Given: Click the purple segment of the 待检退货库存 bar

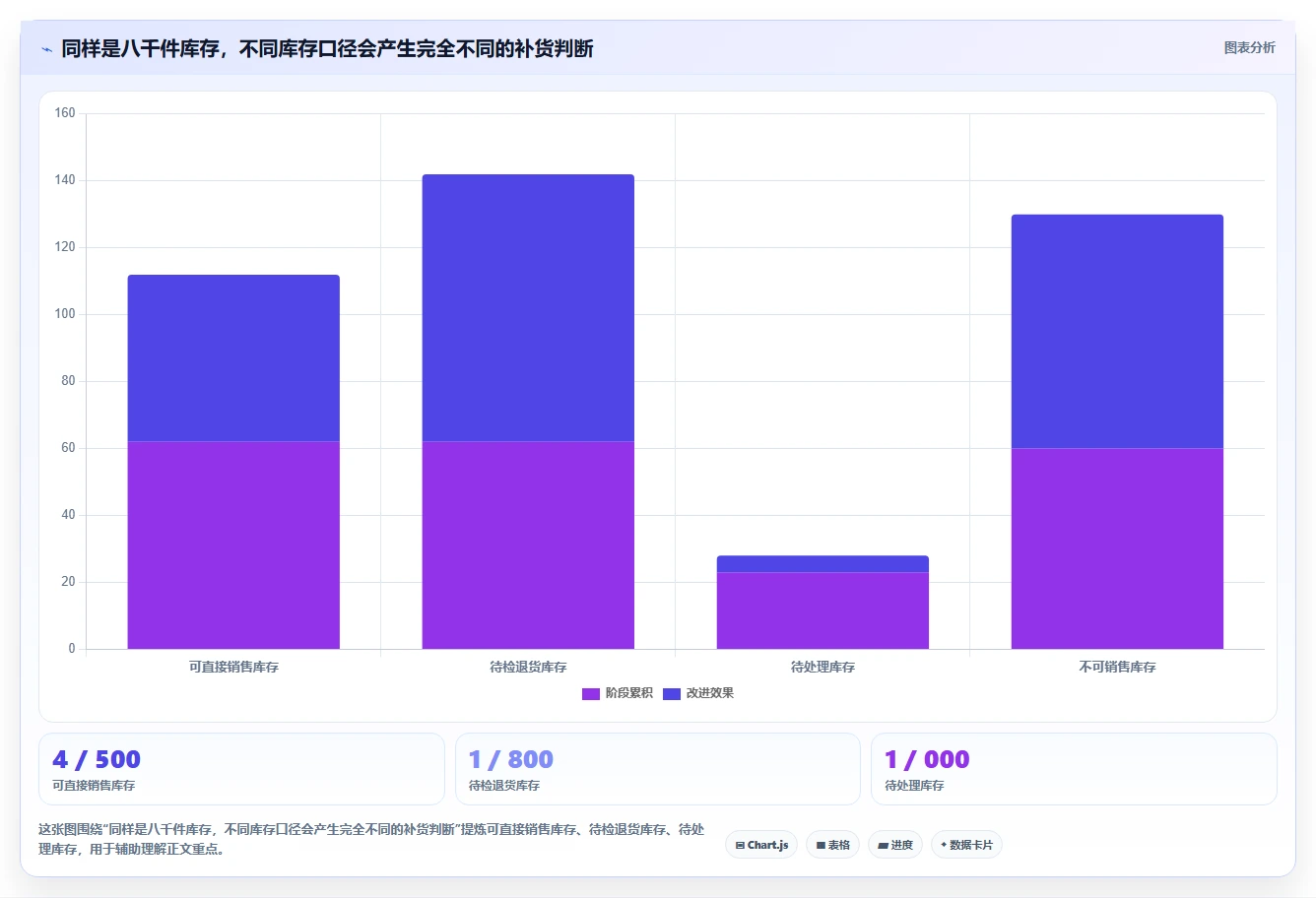Looking at the screenshot, I should (x=528, y=545).
